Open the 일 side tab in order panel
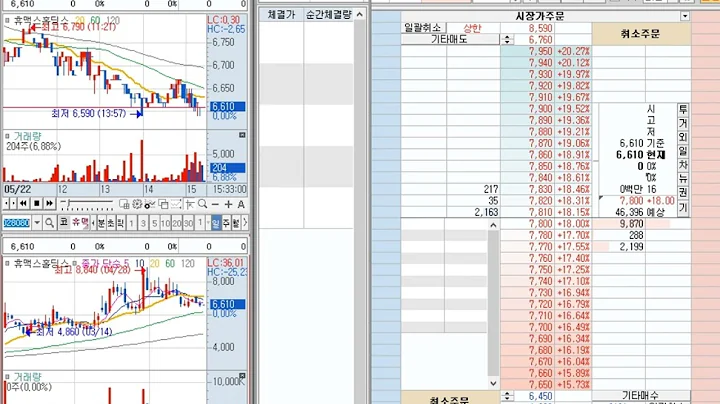Viewport: 720px width, 404px height. click(683, 151)
